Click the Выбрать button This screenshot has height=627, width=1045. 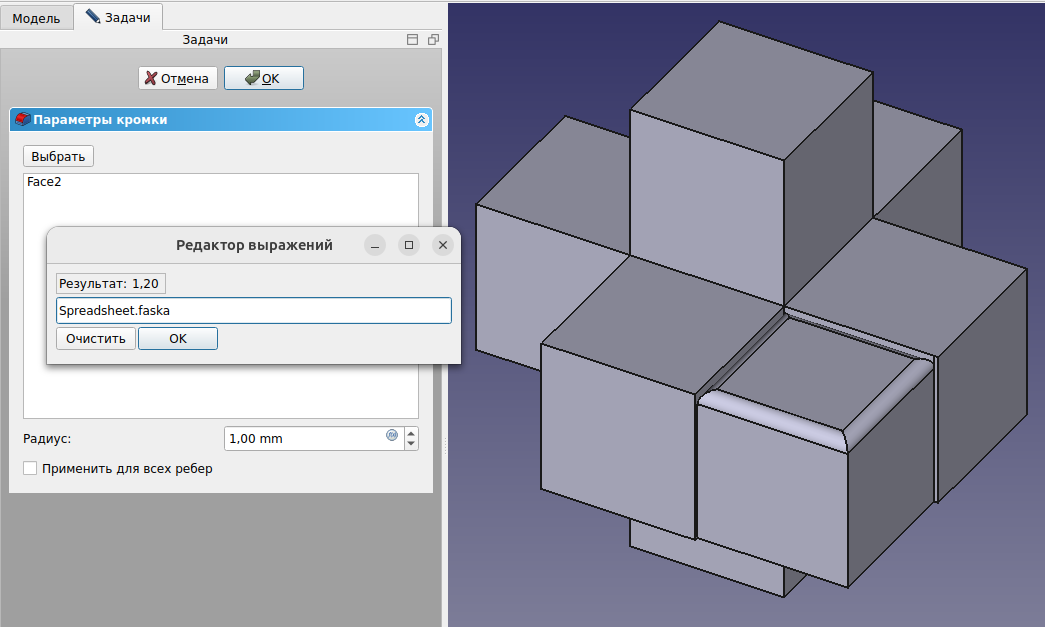point(58,157)
